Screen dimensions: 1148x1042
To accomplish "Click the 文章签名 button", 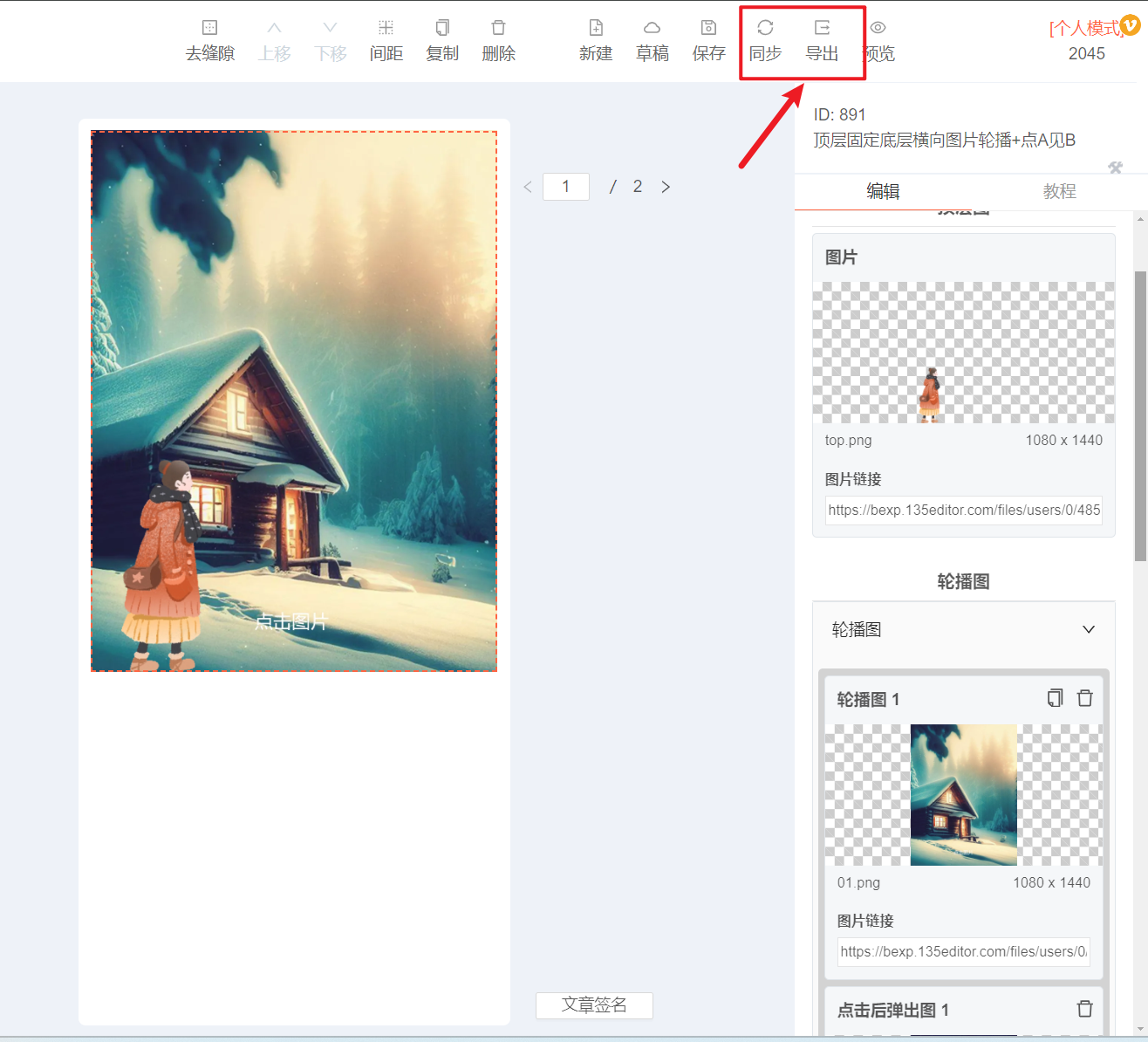I will pos(594,1005).
